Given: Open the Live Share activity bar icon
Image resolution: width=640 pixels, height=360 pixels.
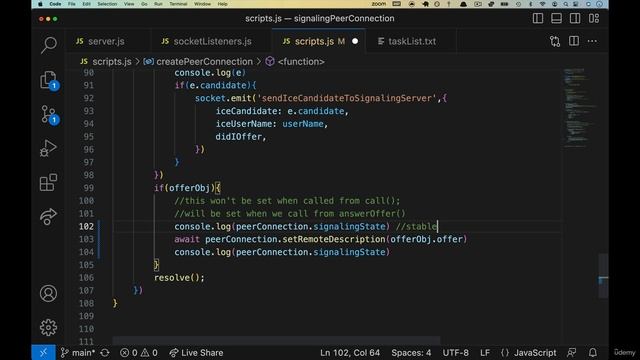Looking at the screenshot, I should coord(49,216).
